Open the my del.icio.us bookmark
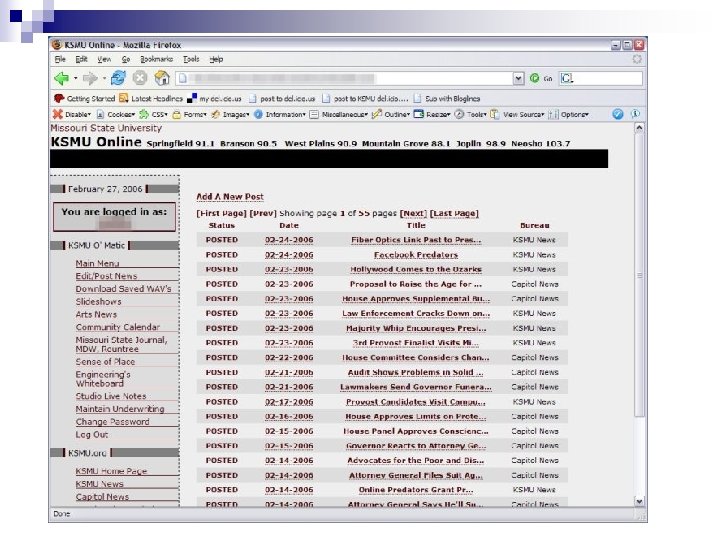Image resolution: width=720 pixels, height=540 pixels. coord(214,98)
